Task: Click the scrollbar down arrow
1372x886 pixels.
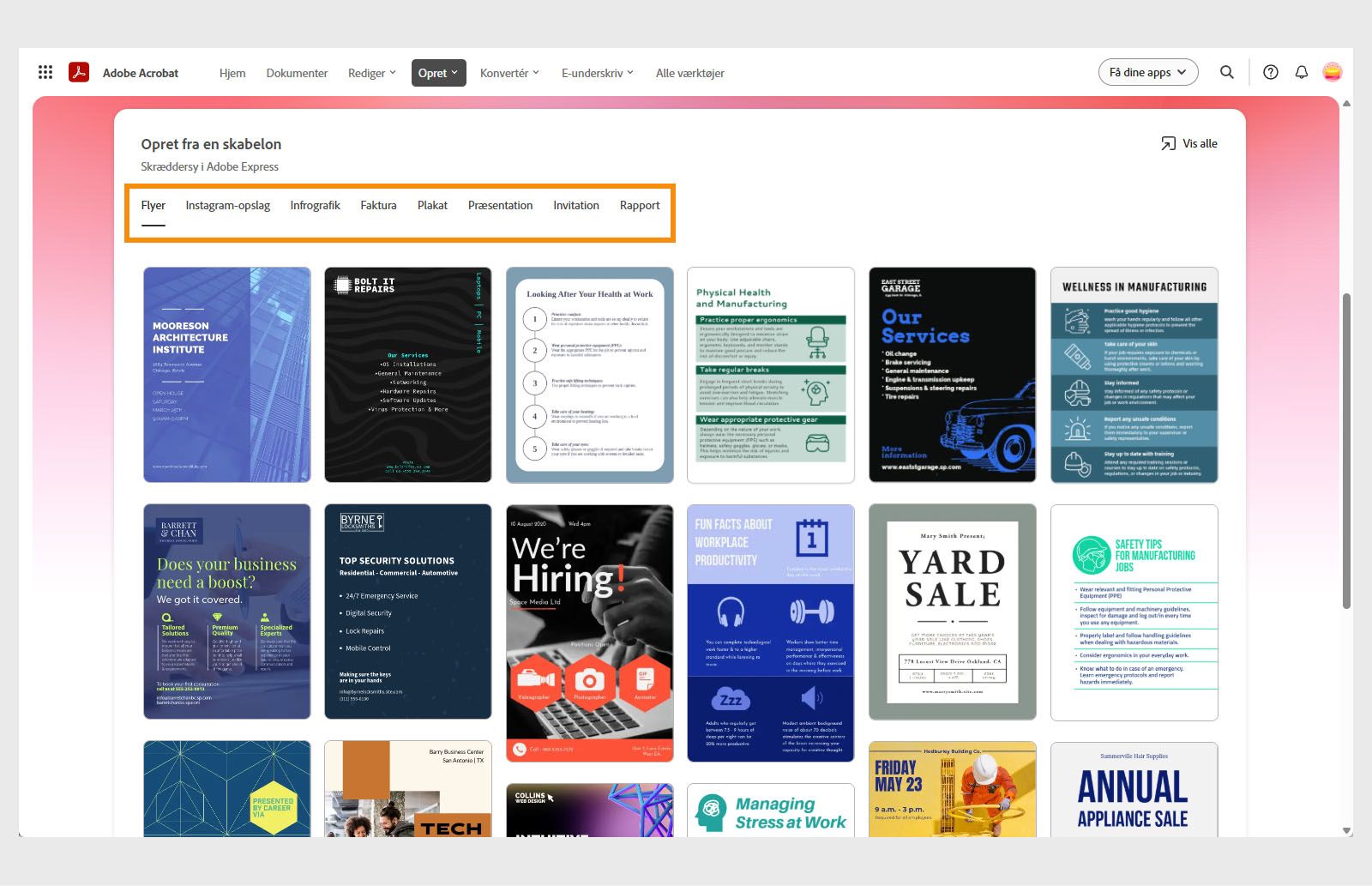Action: [1346, 830]
